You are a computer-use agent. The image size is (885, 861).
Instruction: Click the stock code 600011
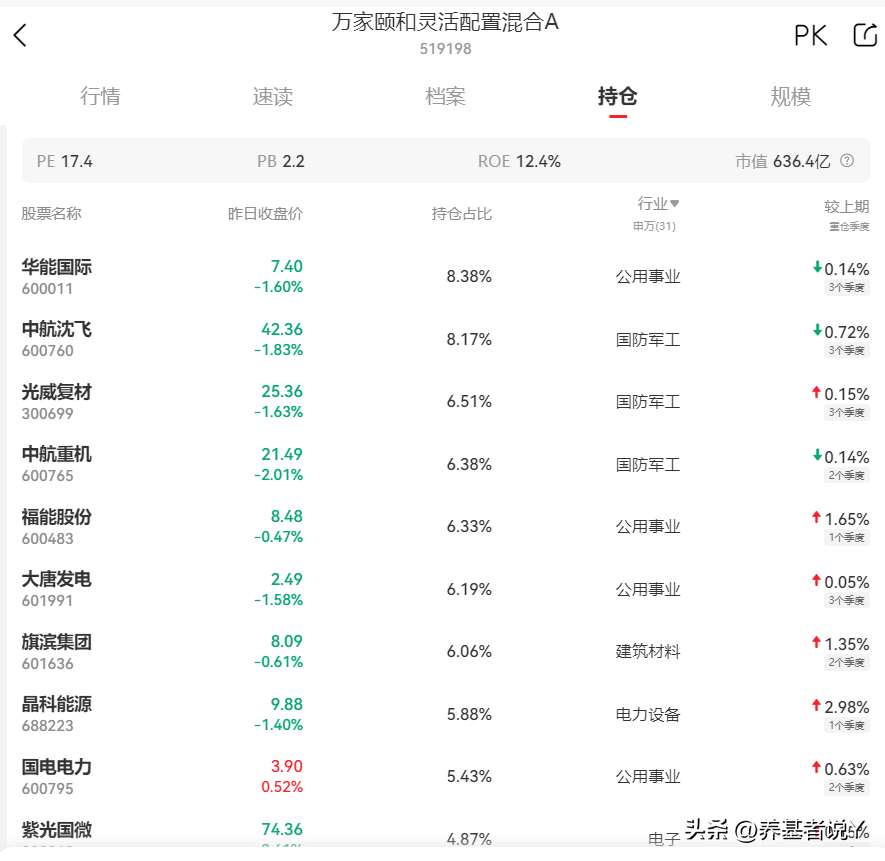click(47, 289)
